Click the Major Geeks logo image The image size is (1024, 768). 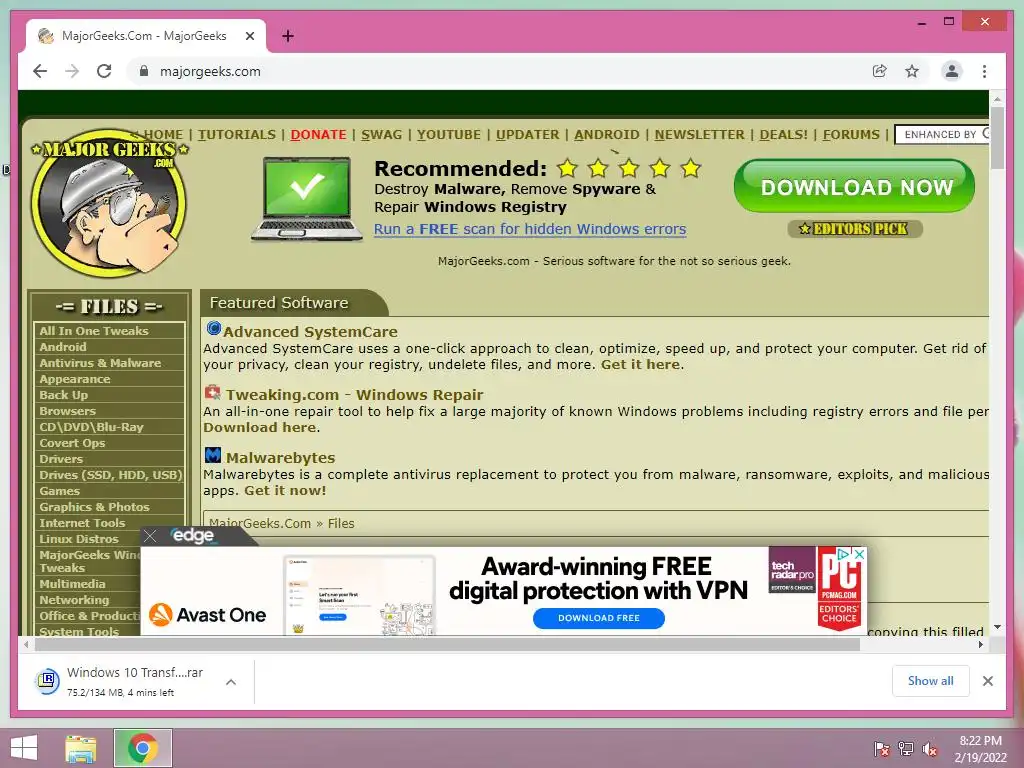coord(108,203)
